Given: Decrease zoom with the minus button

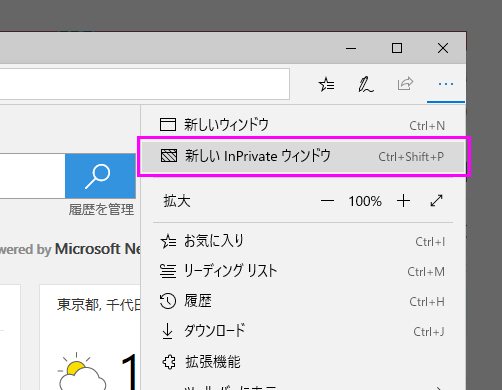Looking at the screenshot, I should tap(327, 201).
